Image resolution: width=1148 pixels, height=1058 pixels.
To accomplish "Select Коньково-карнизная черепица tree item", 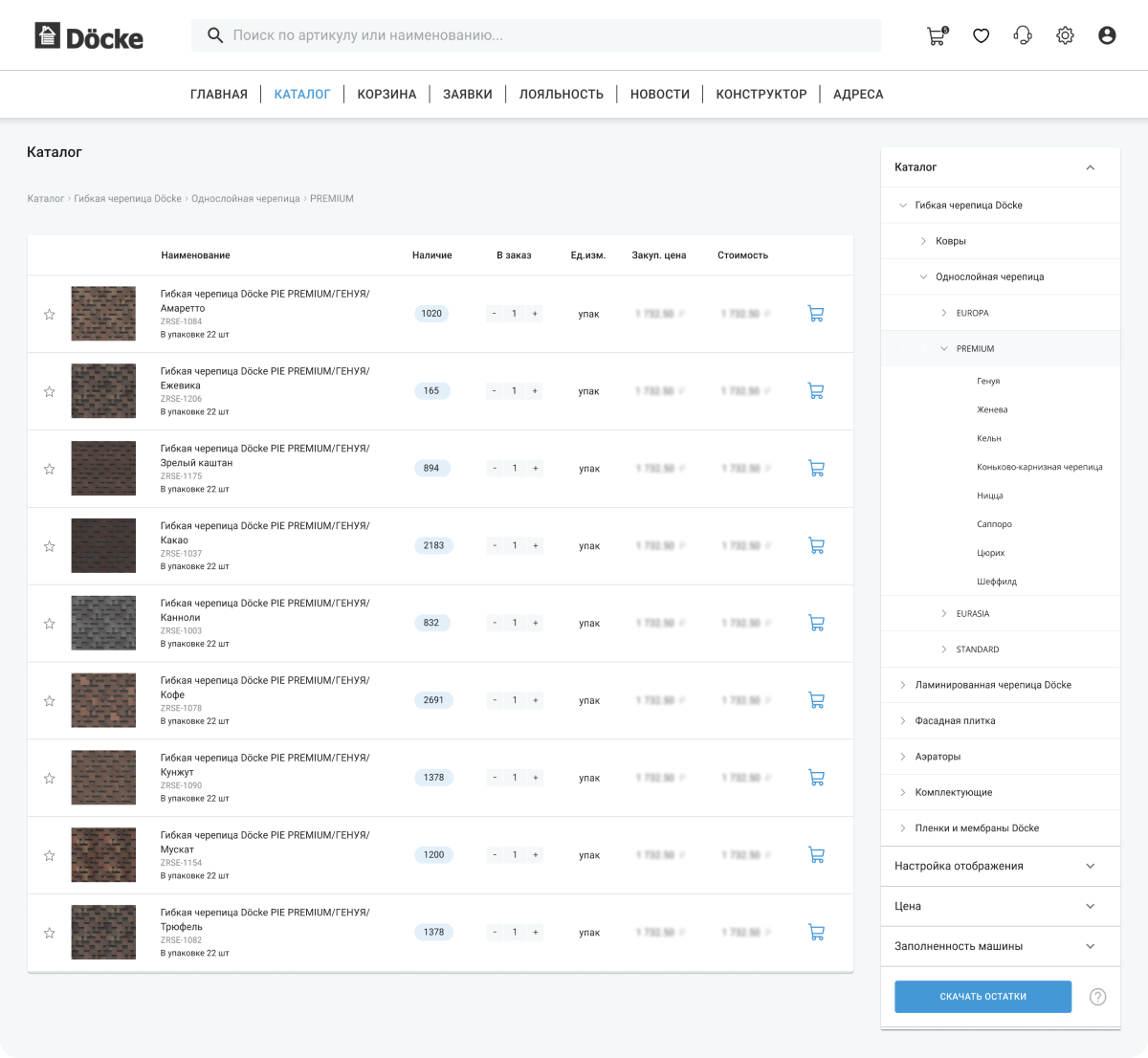I will tap(1040, 467).
